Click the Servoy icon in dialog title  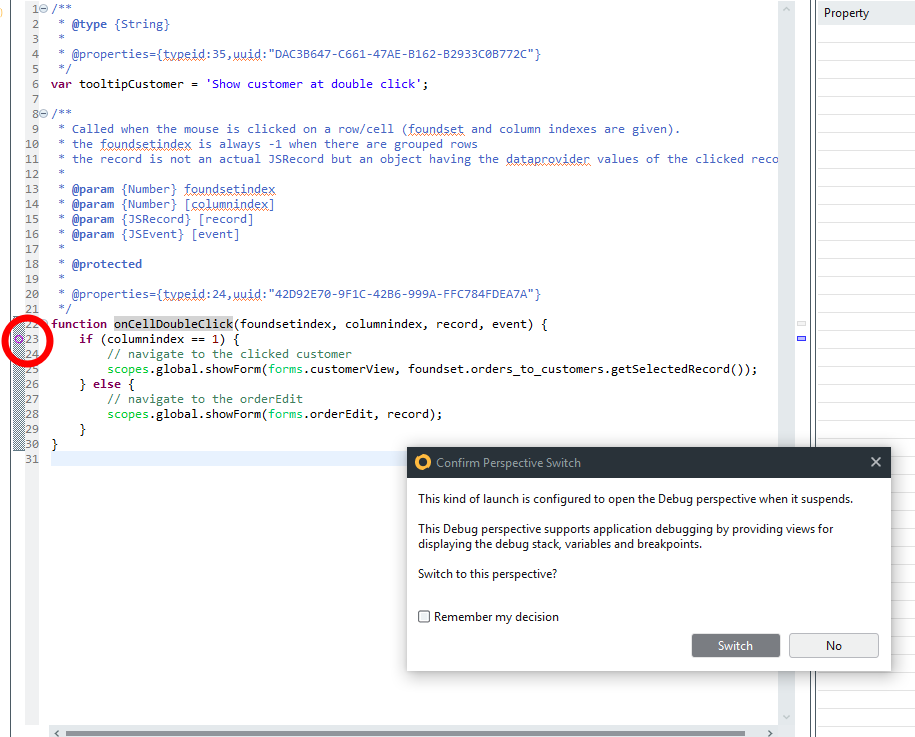[x=423, y=462]
